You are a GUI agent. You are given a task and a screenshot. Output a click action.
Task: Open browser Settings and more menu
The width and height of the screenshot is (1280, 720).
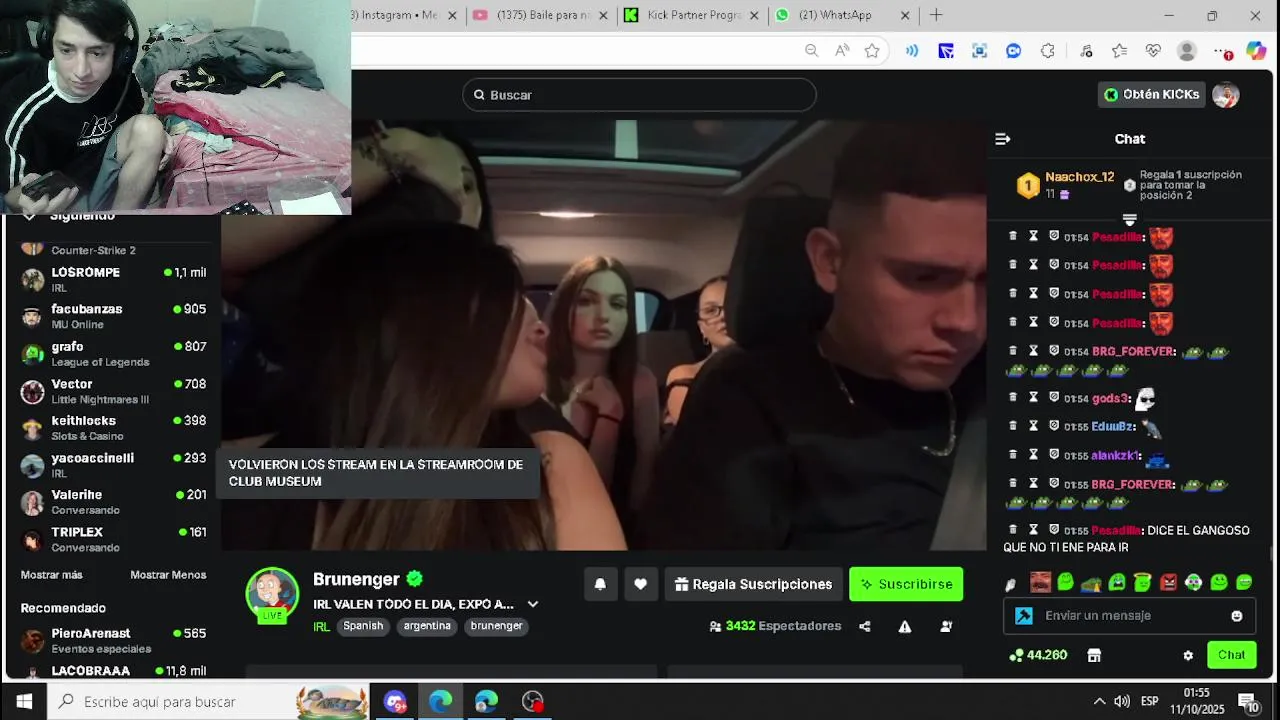pos(1222,51)
